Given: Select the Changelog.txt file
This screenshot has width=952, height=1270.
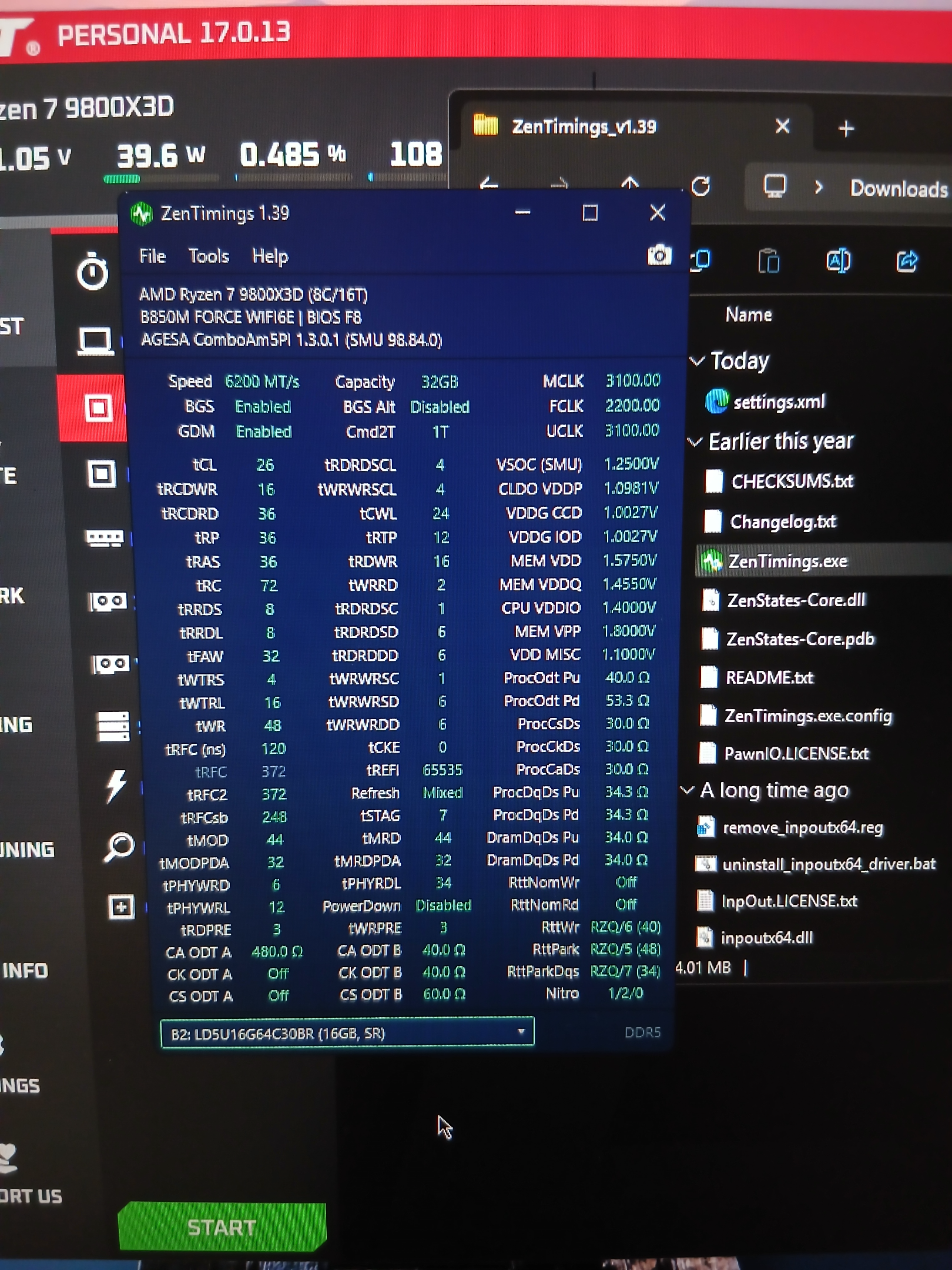Looking at the screenshot, I should 783,522.
